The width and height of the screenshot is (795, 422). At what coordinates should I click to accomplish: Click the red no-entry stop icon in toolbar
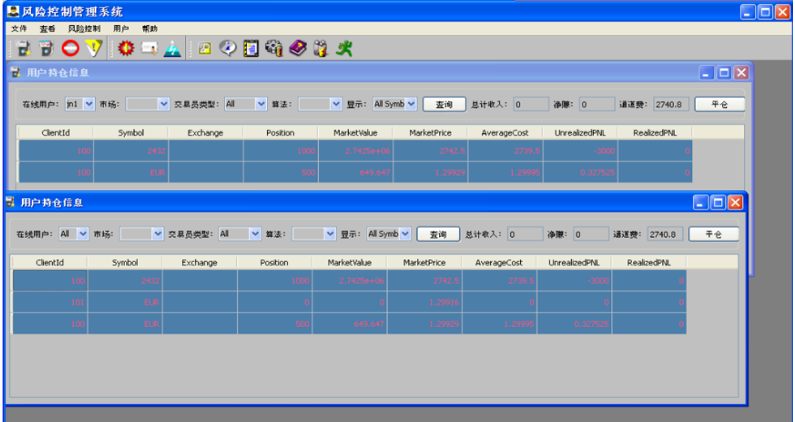coord(70,48)
